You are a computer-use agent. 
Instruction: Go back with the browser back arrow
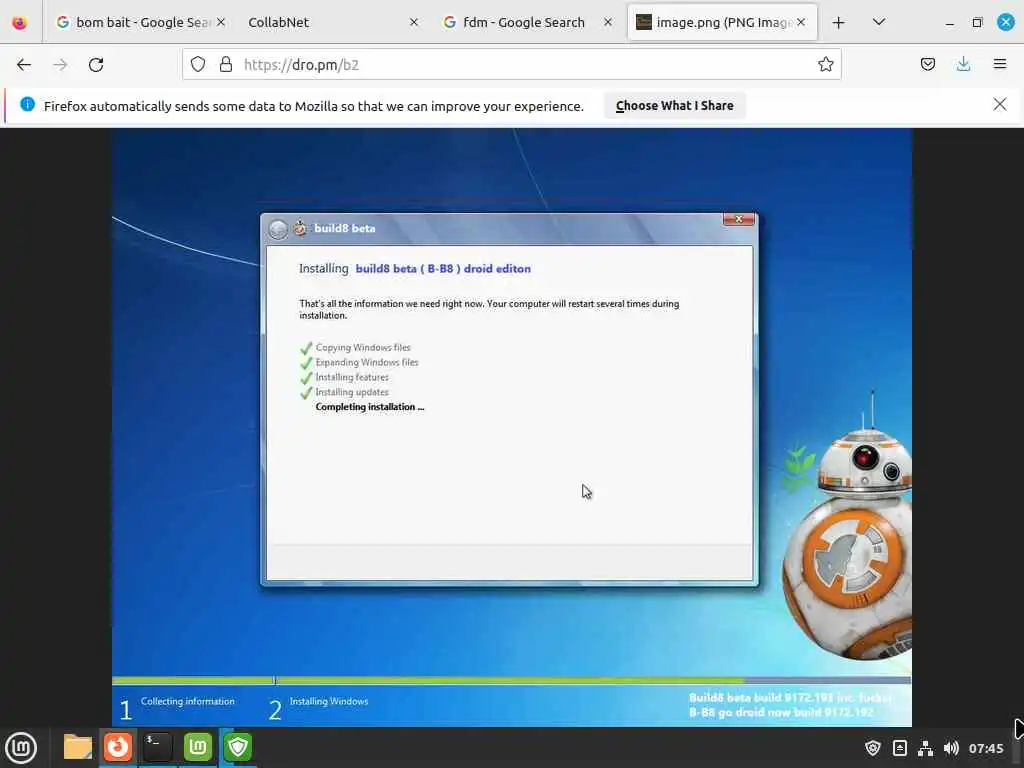click(x=24, y=65)
